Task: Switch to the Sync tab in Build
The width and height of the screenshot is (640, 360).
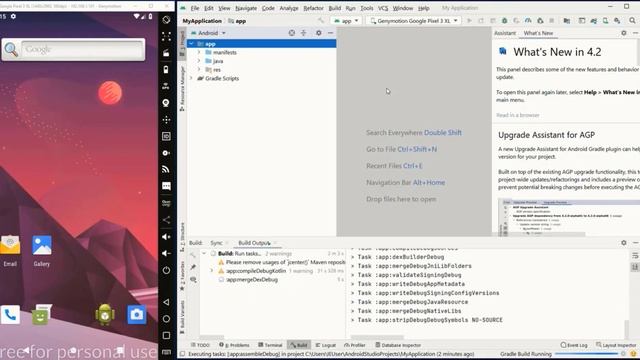Action: [216, 243]
